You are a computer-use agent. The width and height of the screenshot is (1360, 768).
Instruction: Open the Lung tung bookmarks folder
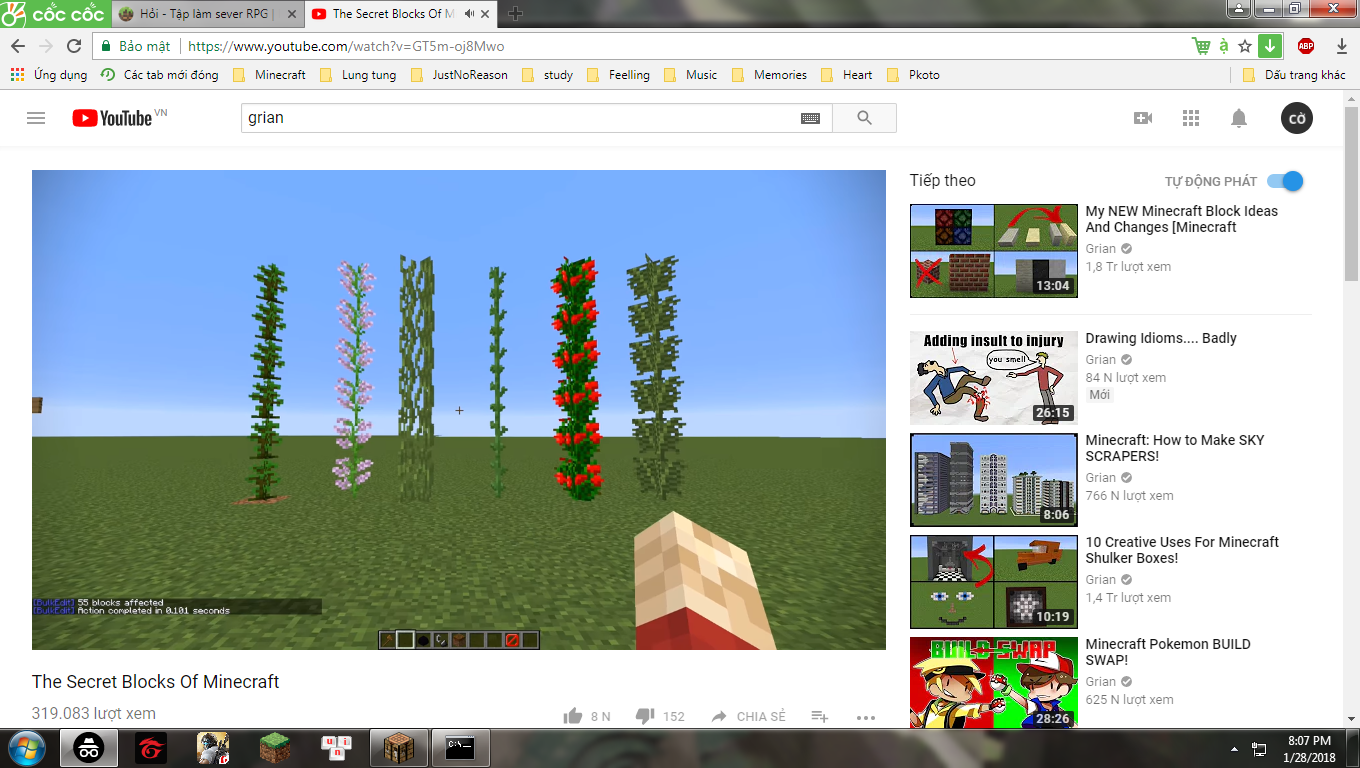tap(357, 75)
